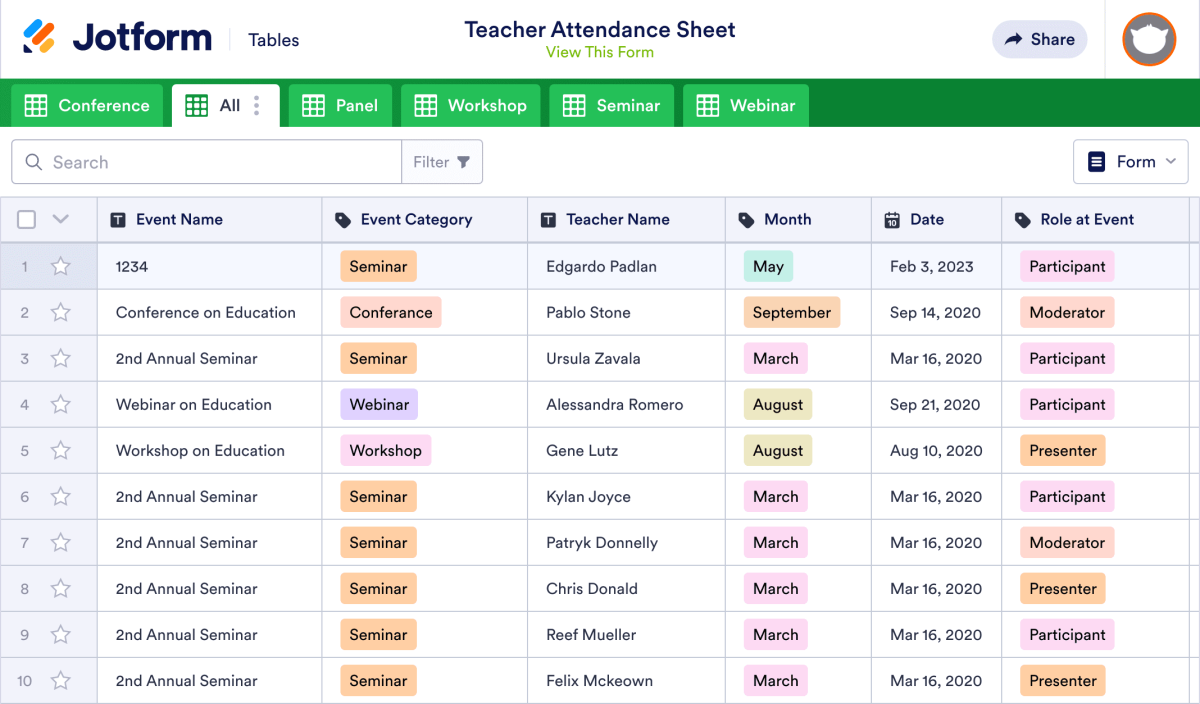Click the Jotform logo icon
This screenshot has height=704, width=1200.
tap(42, 36)
